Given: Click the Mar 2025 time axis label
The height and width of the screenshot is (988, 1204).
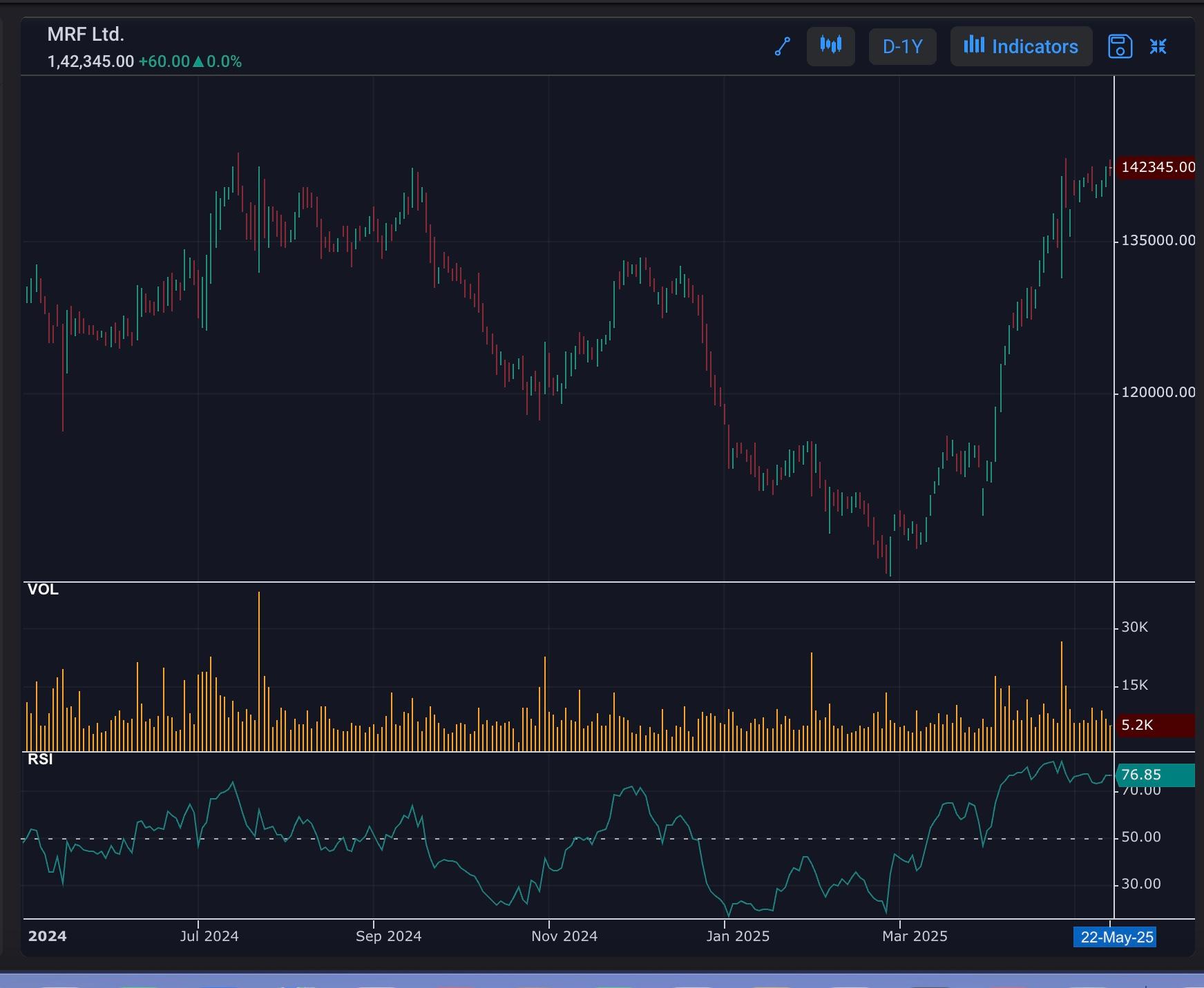Looking at the screenshot, I should [915, 936].
